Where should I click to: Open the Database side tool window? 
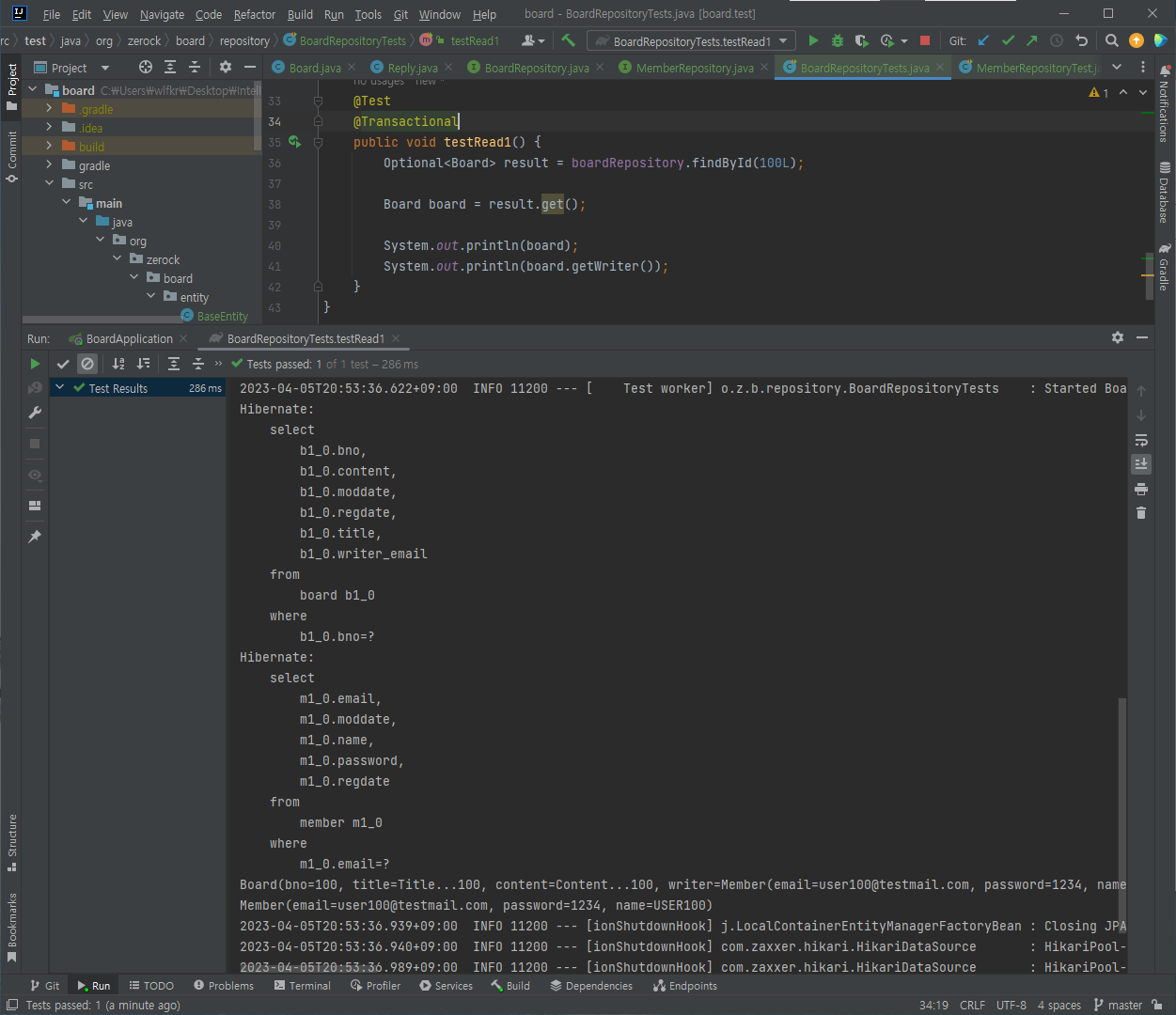click(1164, 192)
